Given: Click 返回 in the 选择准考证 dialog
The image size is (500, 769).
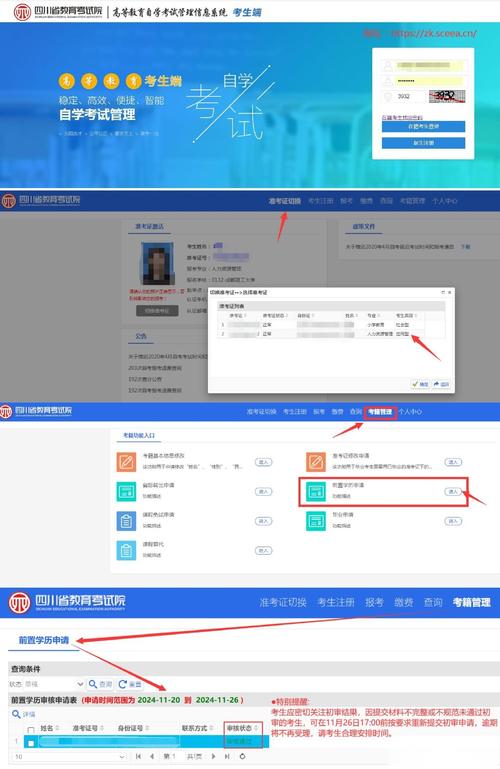Looking at the screenshot, I should 441,384.
